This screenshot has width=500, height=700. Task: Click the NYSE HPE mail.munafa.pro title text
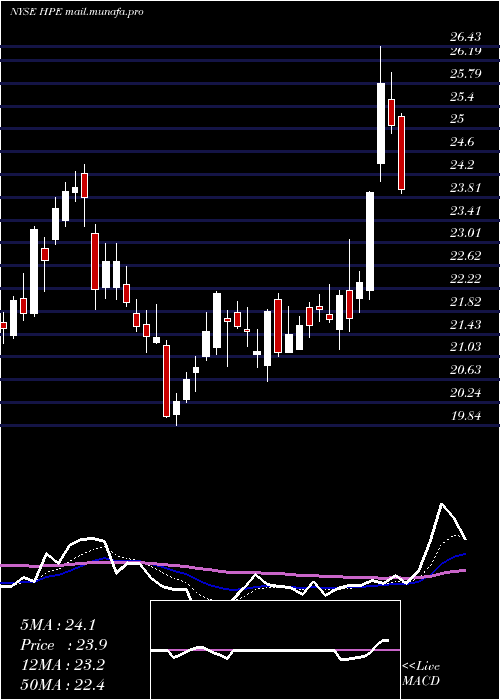[x=76, y=12]
